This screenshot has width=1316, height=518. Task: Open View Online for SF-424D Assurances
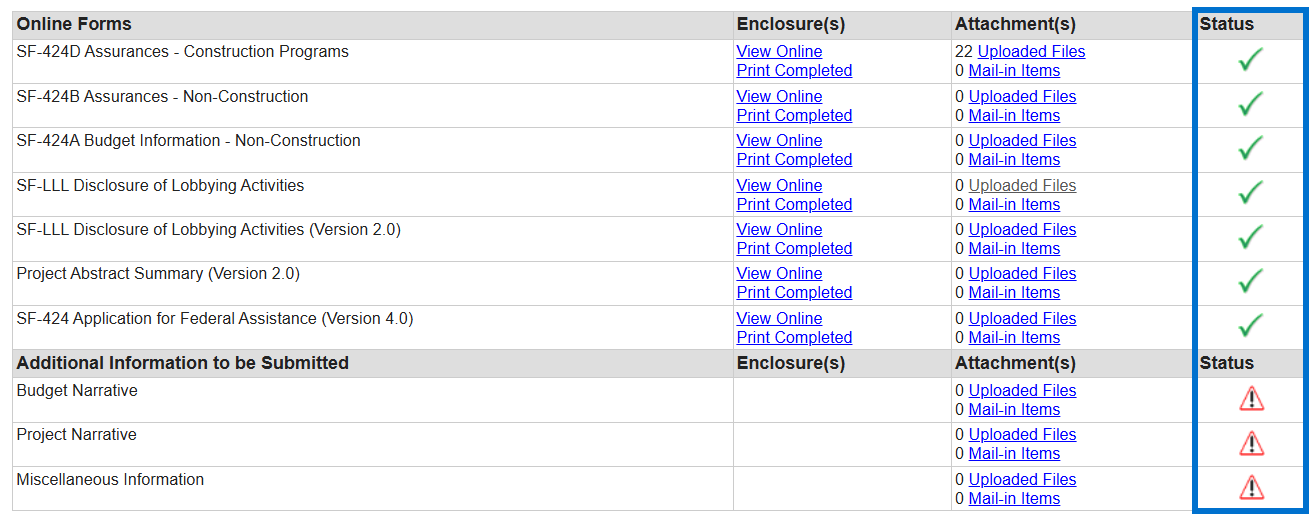(779, 52)
